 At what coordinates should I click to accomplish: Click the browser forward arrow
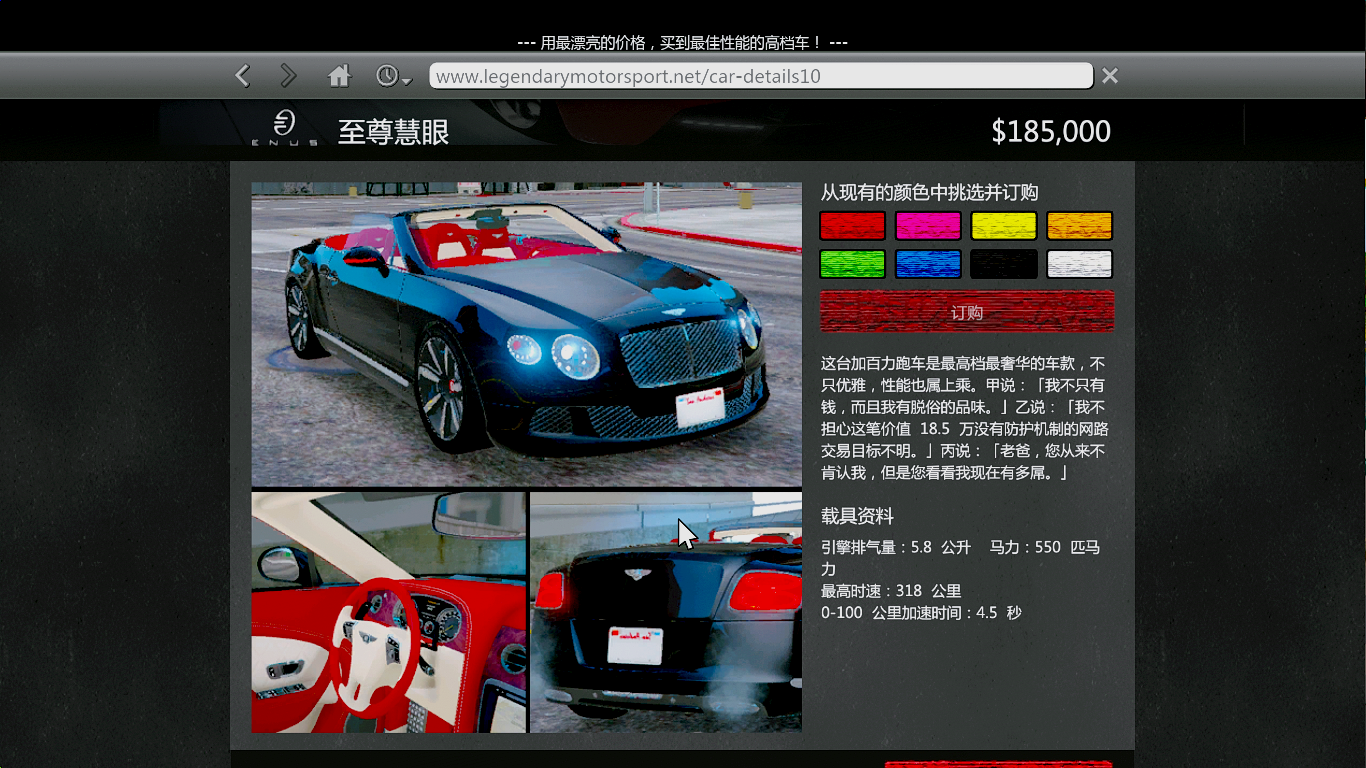point(288,76)
